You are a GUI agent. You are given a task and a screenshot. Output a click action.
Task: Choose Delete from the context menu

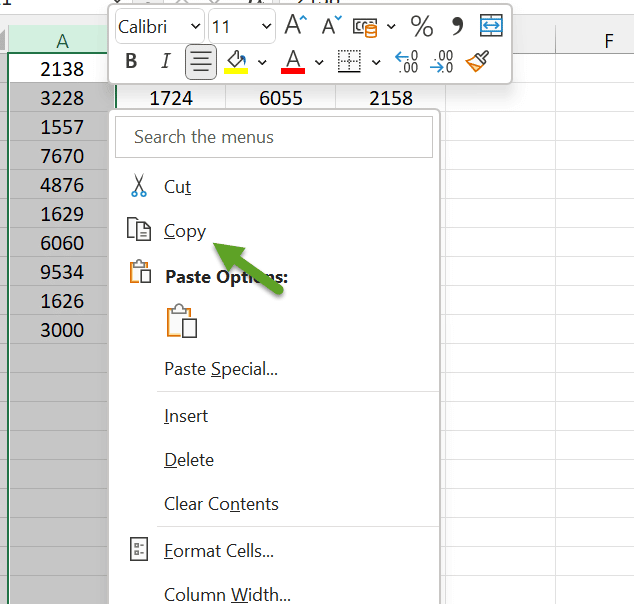[274, 460]
